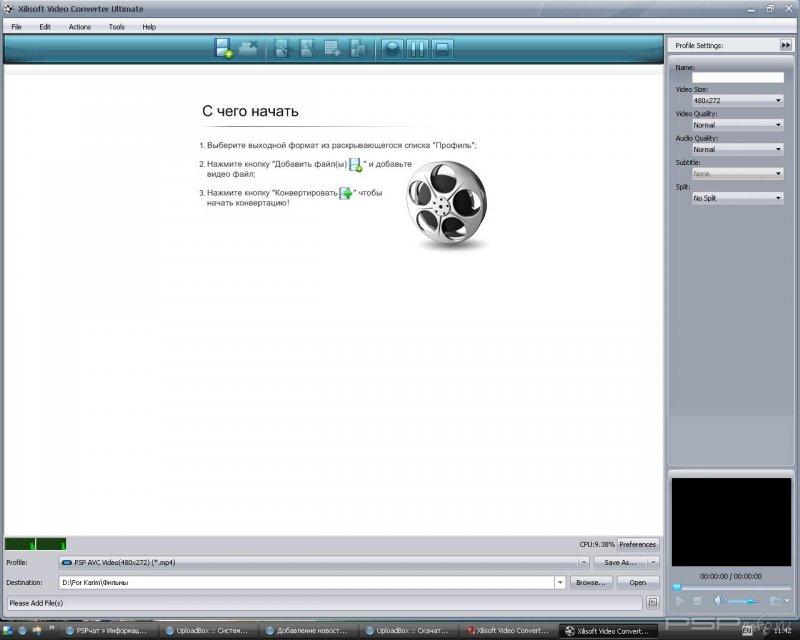Viewport: 800px width, 640px height.
Task: Toggle the log view icon beside status bar
Action: coord(652,603)
